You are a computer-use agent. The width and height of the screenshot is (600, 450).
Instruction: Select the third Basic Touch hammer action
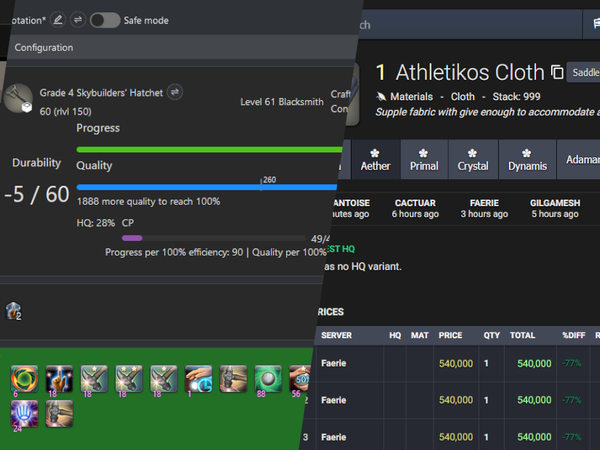tap(163, 379)
